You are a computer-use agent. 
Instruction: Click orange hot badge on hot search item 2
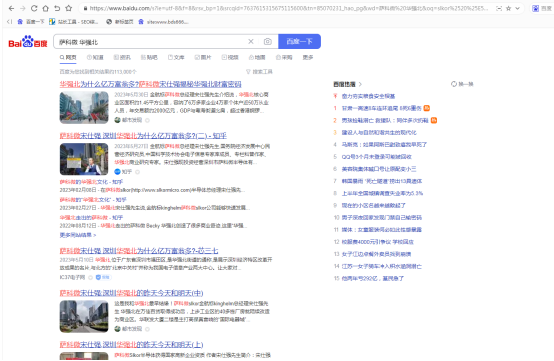434,120
